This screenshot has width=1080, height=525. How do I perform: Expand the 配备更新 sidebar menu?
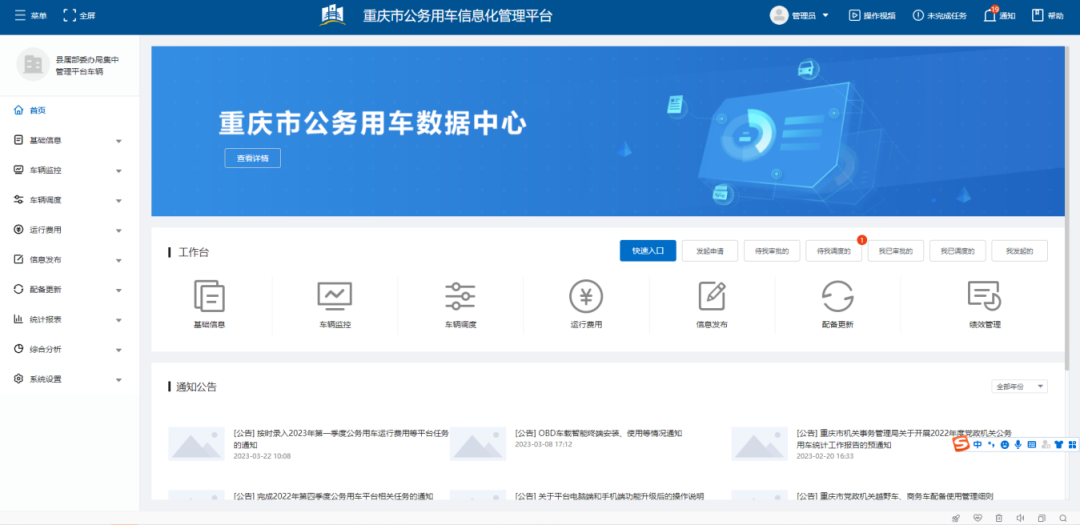[70, 289]
